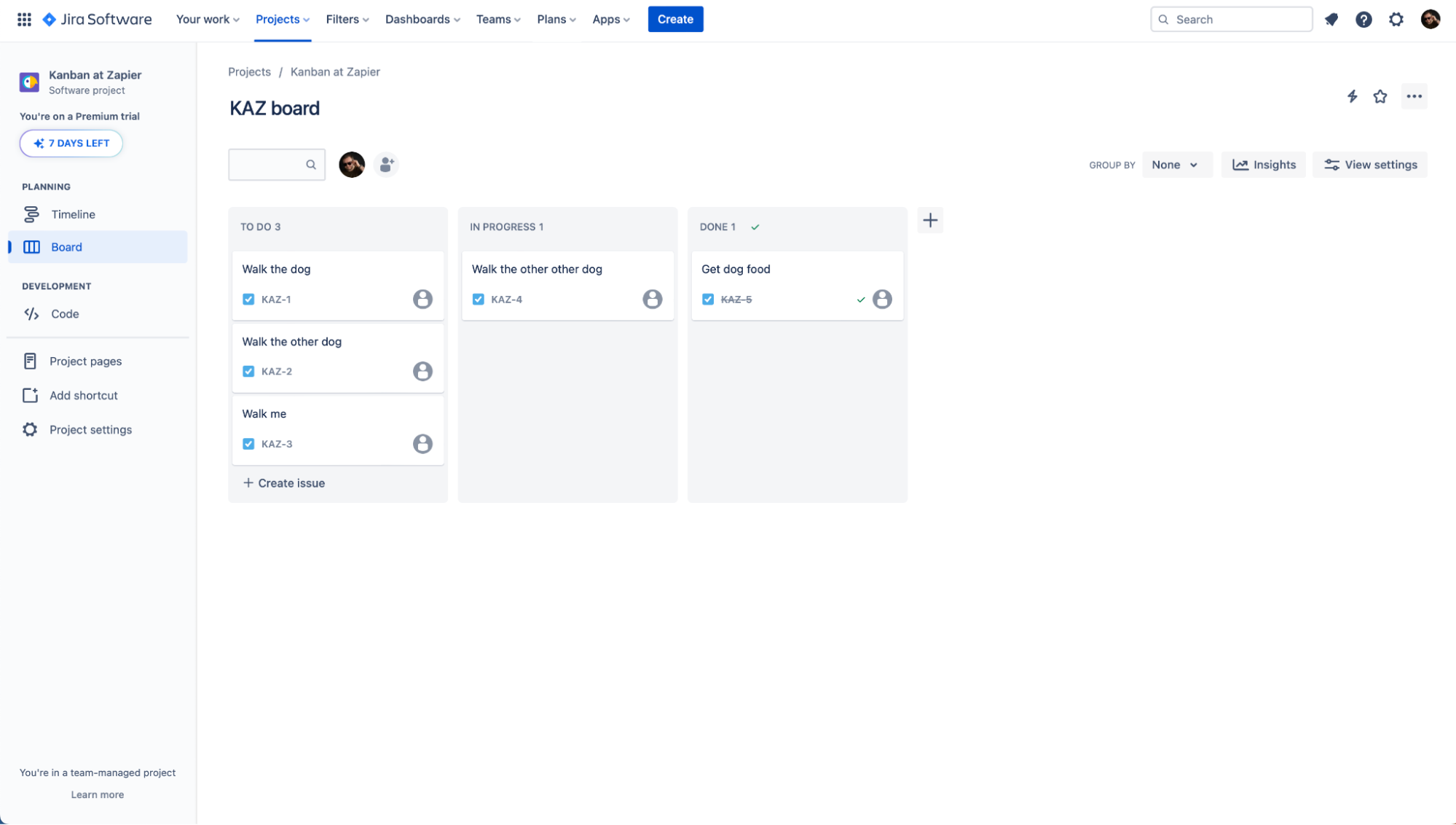Star the KAZ board as favorite

tap(1380, 96)
